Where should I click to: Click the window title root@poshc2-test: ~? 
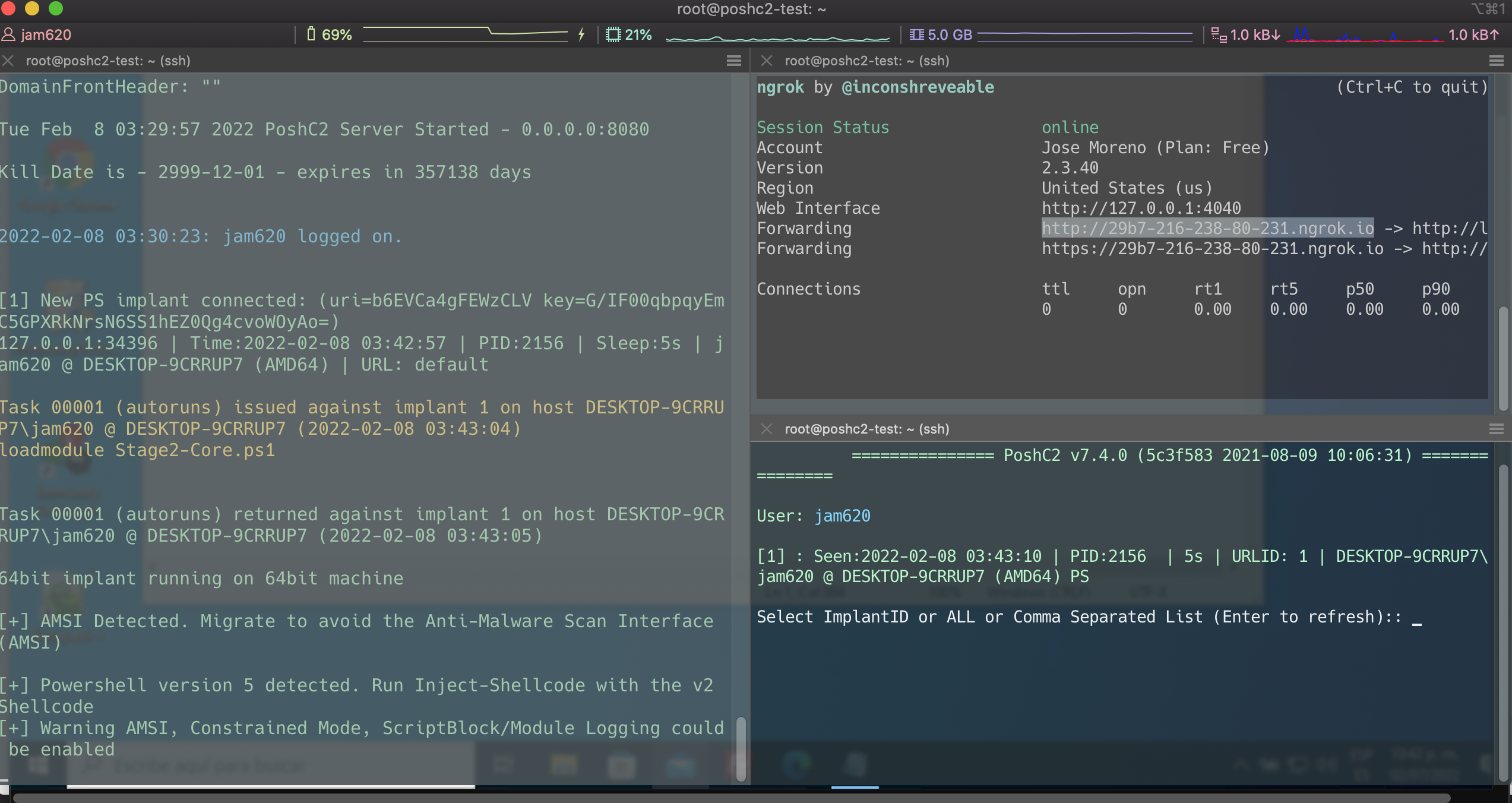click(x=751, y=10)
